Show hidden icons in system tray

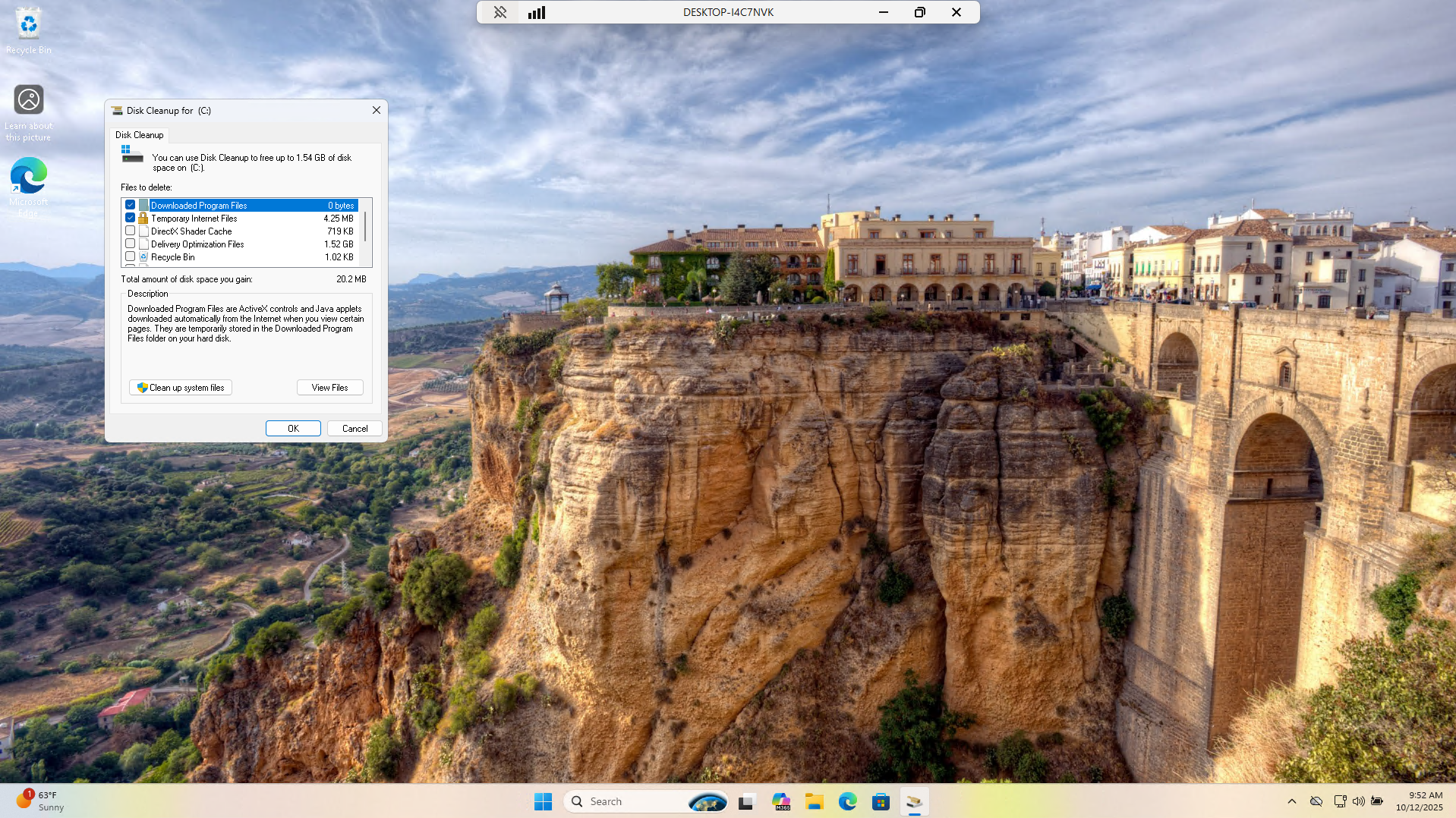click(x=1292, y=801)
